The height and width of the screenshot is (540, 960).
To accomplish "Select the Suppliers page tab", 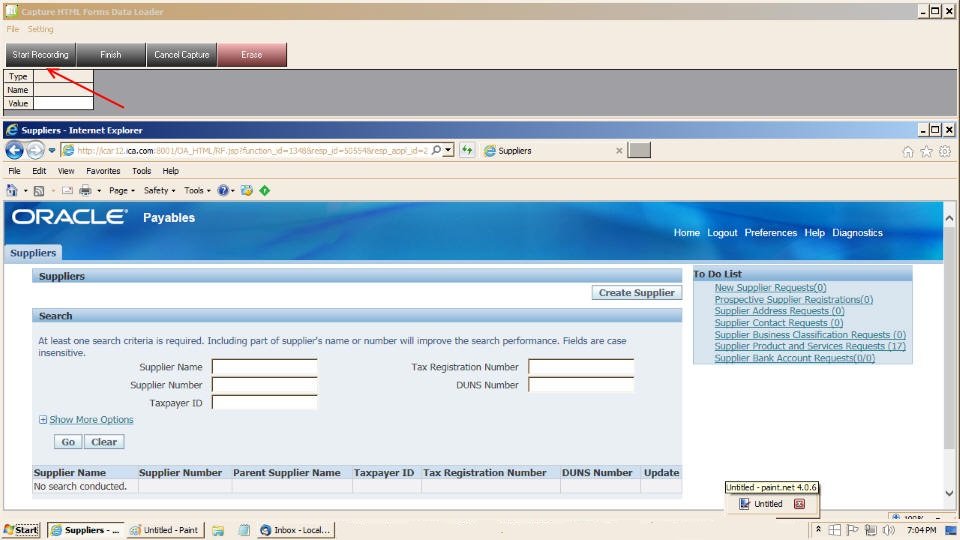I will point(33,253).
